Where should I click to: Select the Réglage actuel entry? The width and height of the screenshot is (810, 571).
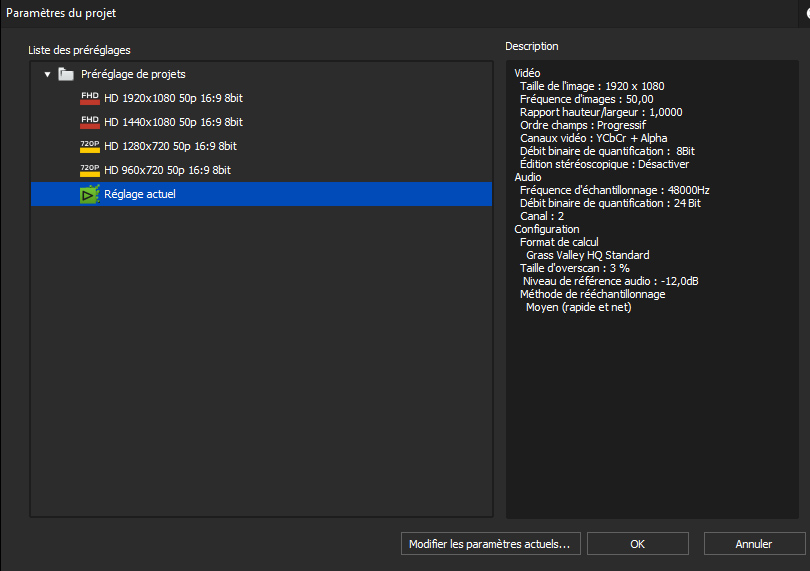pos(261,194)
